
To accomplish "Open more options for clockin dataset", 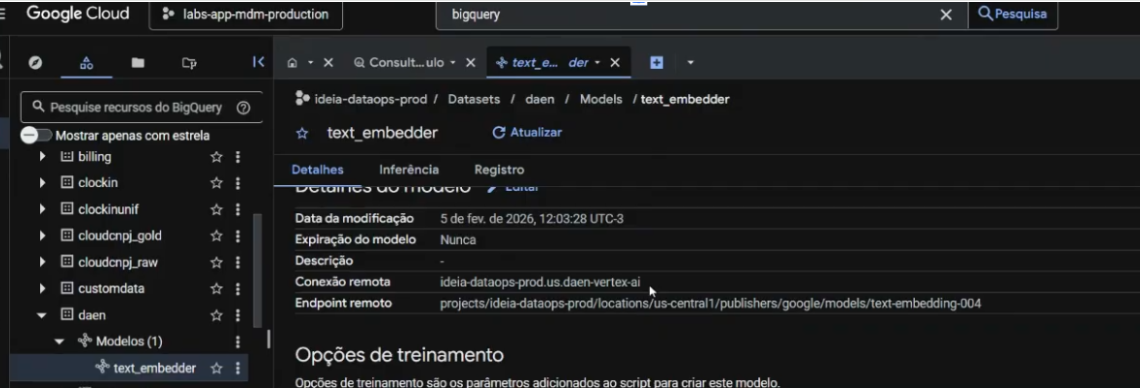I will tap(238, 183).
